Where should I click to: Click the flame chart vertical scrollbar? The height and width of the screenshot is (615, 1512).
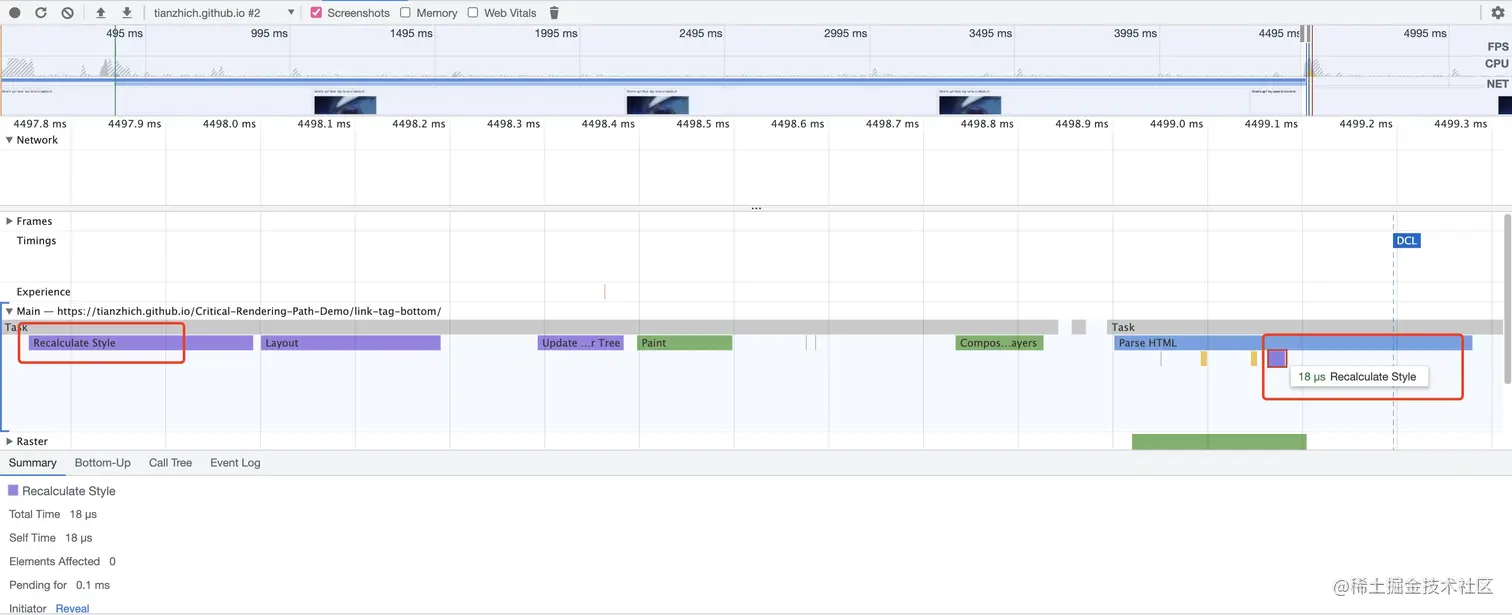coord(1507,297)
